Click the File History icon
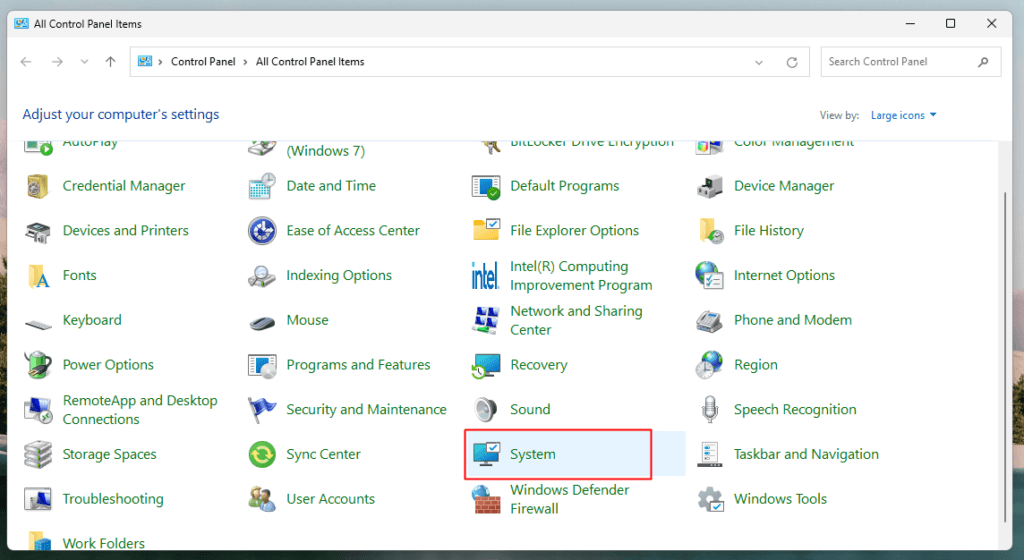Viewport: 1024px width, 560px height. (711, 231)
